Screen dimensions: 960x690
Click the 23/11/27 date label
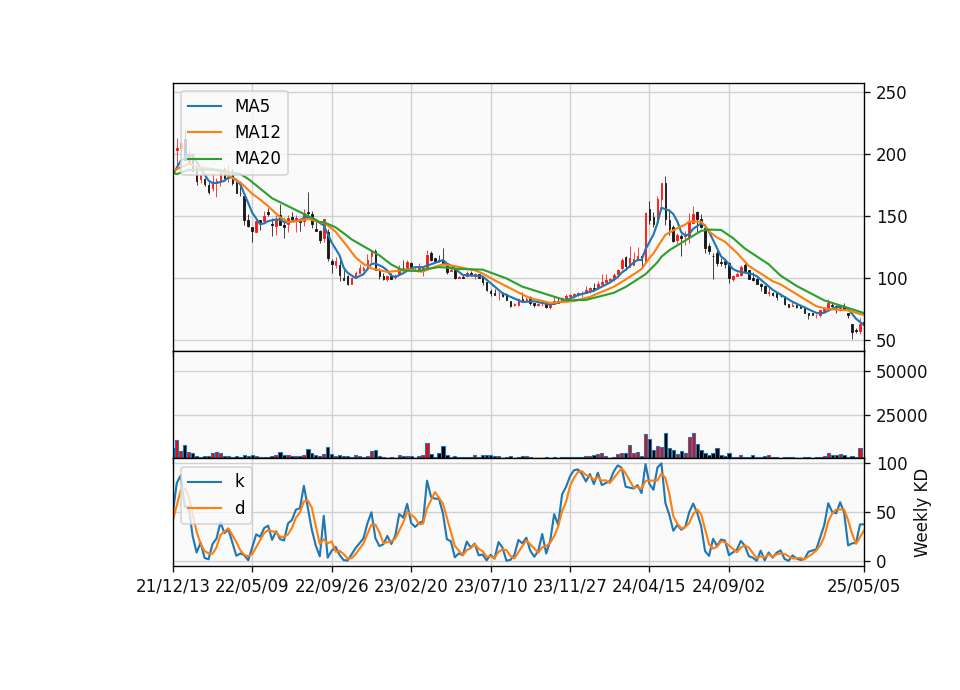coord(570,586)
